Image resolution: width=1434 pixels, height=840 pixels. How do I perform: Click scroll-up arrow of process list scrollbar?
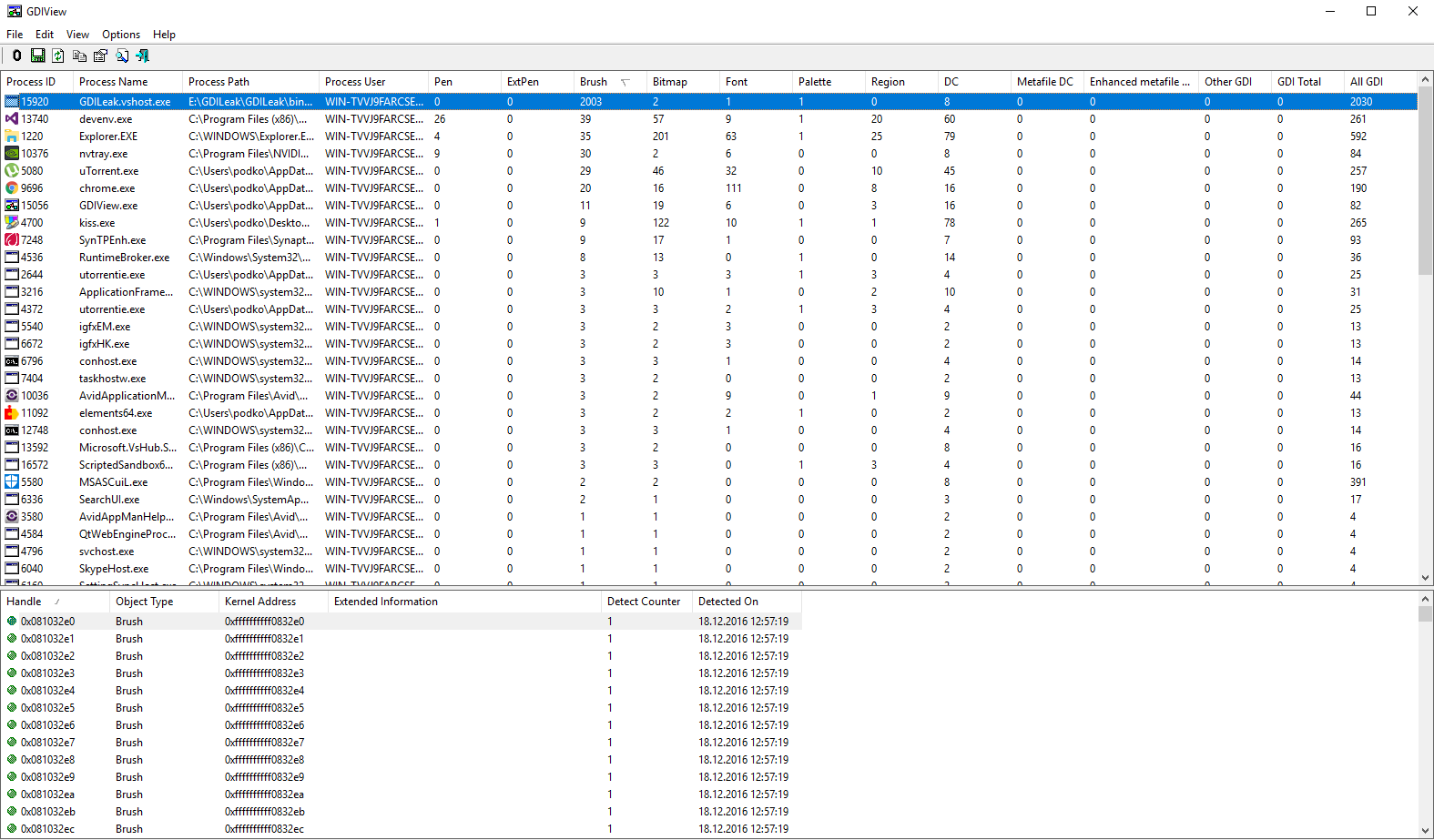point(1425,80)
